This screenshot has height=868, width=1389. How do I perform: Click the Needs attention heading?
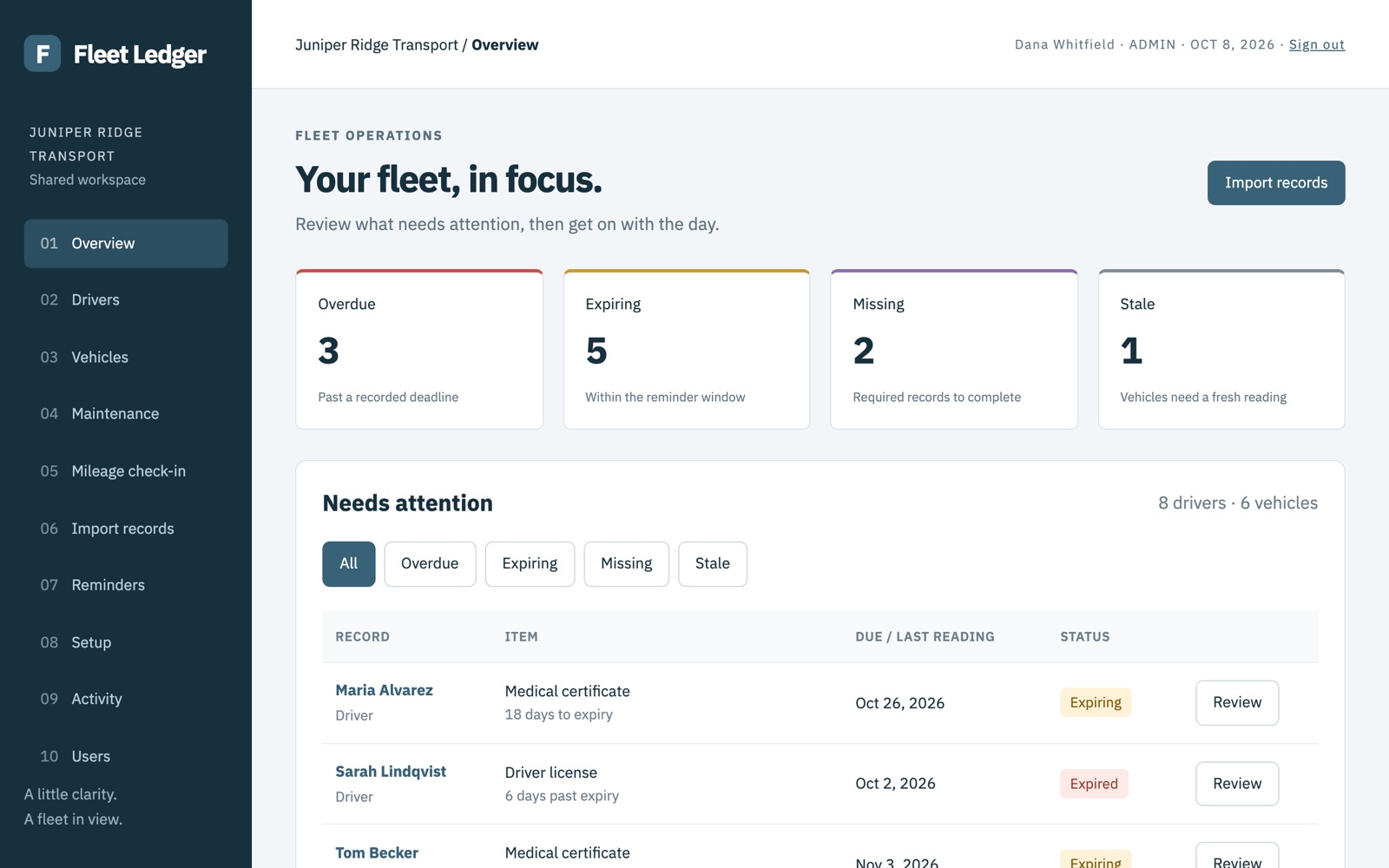[x=407, y=503]
